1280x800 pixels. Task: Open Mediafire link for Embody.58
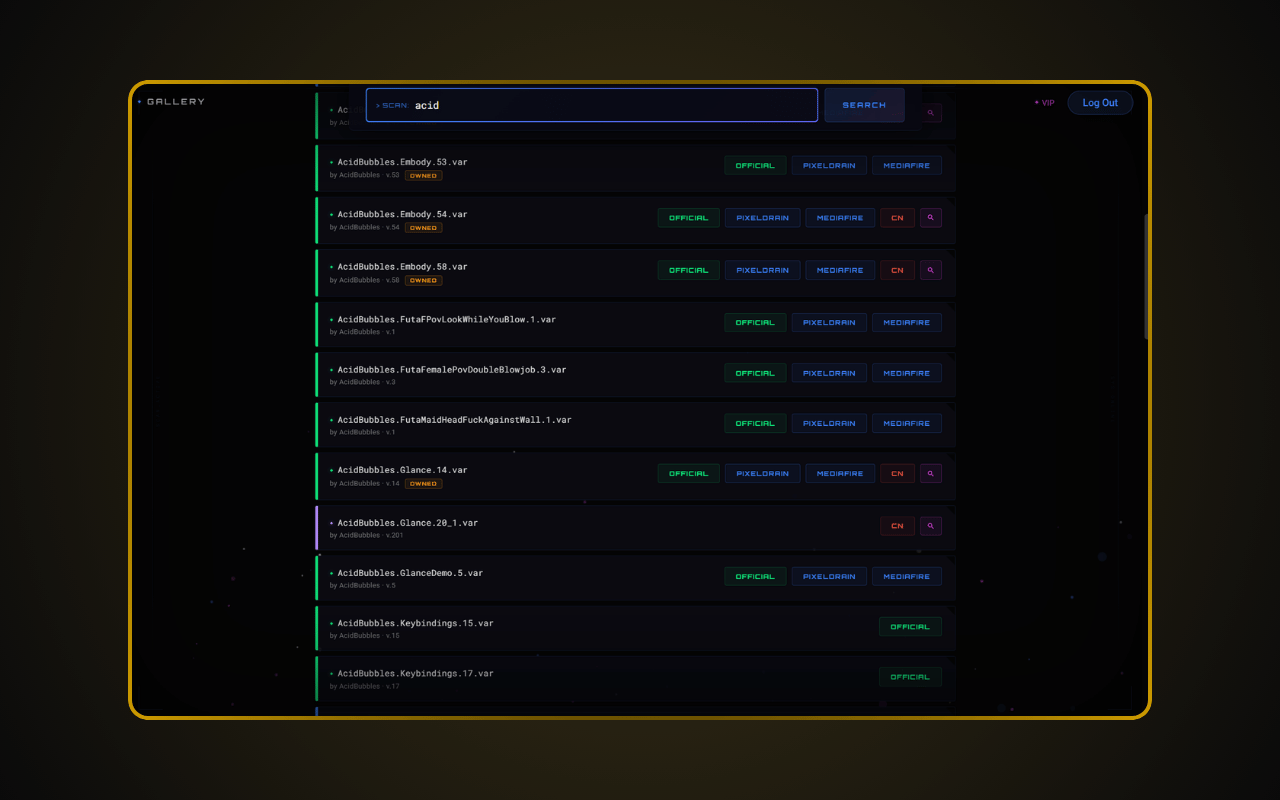(x=840, y=270)
